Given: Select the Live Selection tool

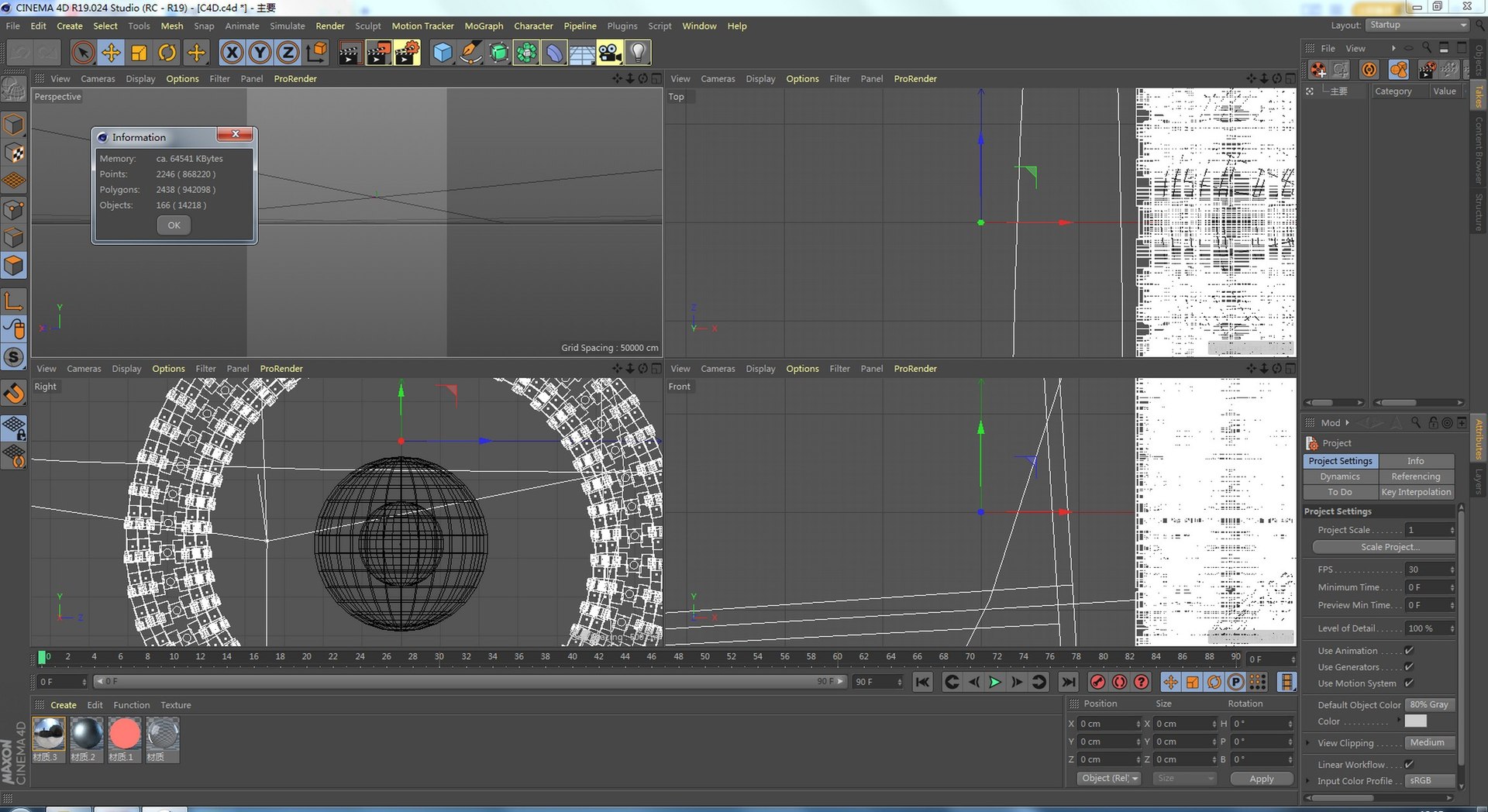Looking at the screenshot, I should tap(83, 53).
